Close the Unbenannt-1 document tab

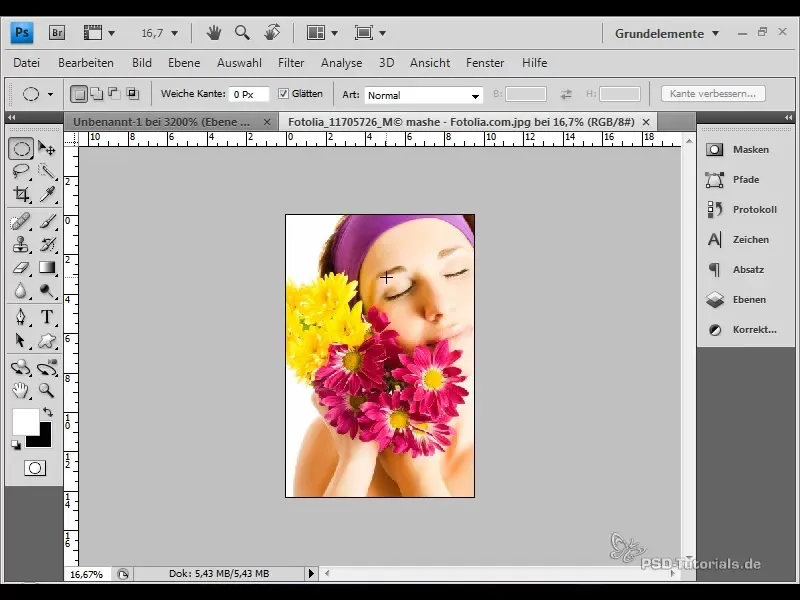[267, 122]
